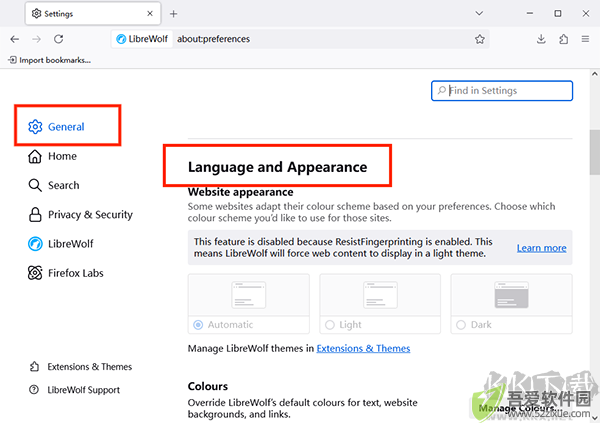Open the Search settings category

(54, 185)
